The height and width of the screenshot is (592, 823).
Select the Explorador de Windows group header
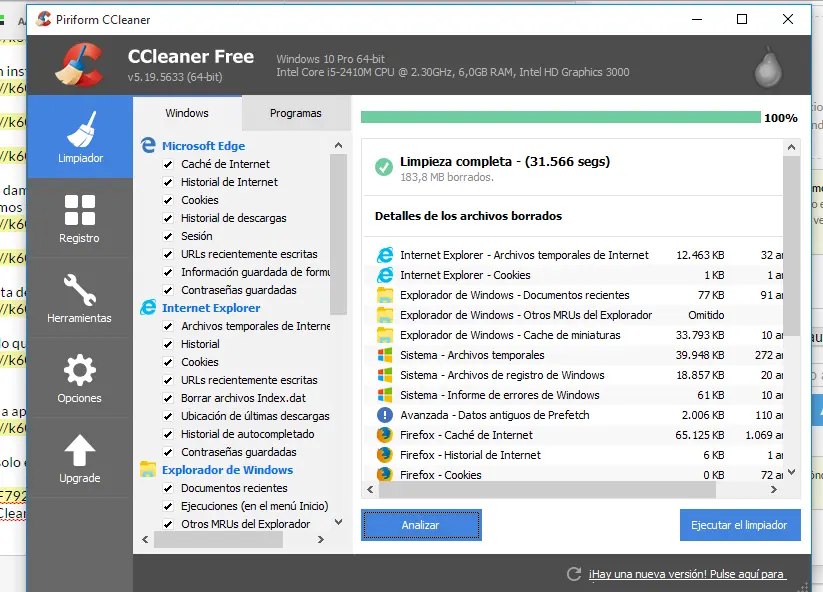[227, 470]
